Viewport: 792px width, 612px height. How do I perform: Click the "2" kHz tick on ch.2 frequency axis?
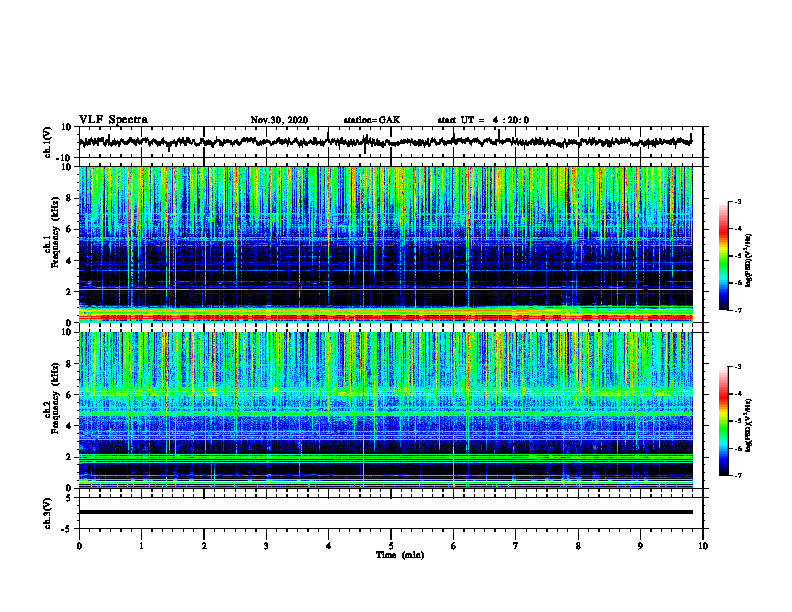(x=70, y=457)
